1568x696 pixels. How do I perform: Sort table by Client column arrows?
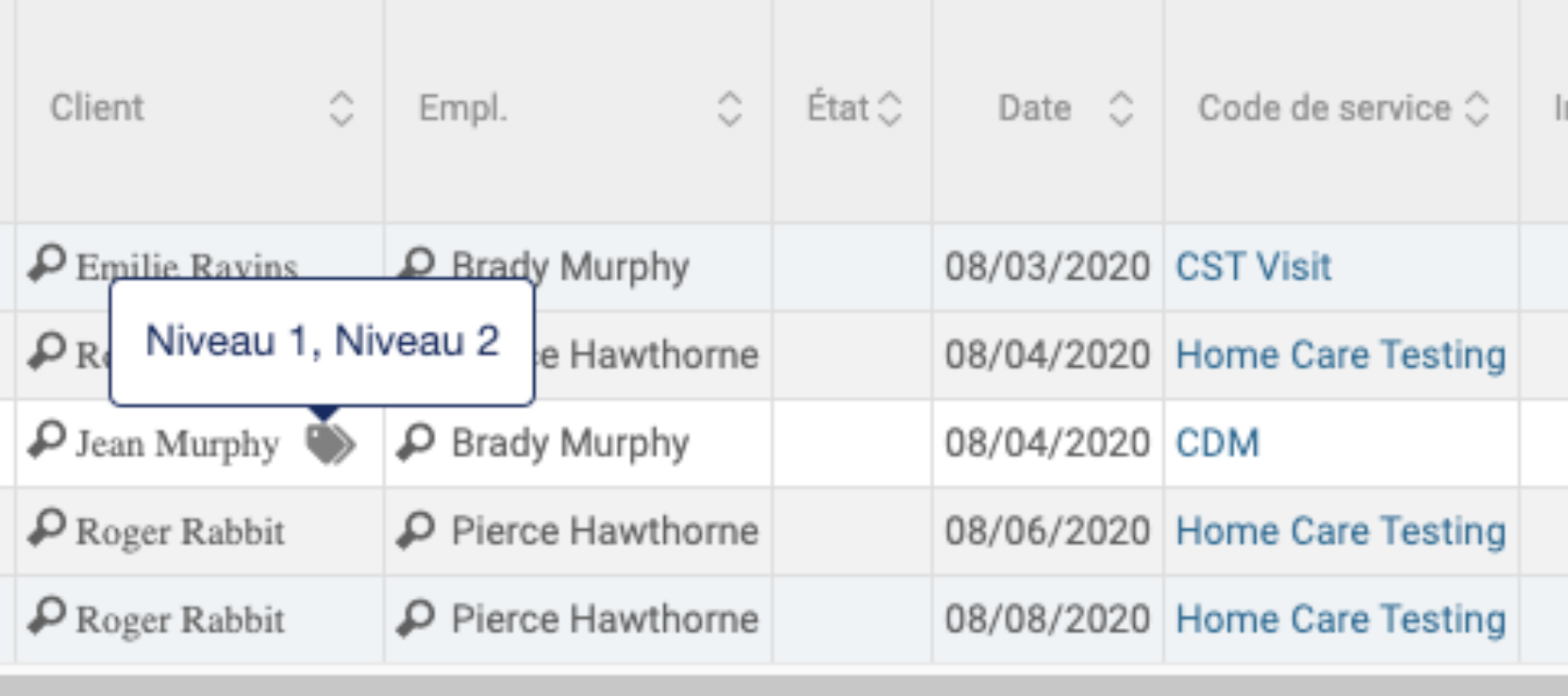pos(342,109)
